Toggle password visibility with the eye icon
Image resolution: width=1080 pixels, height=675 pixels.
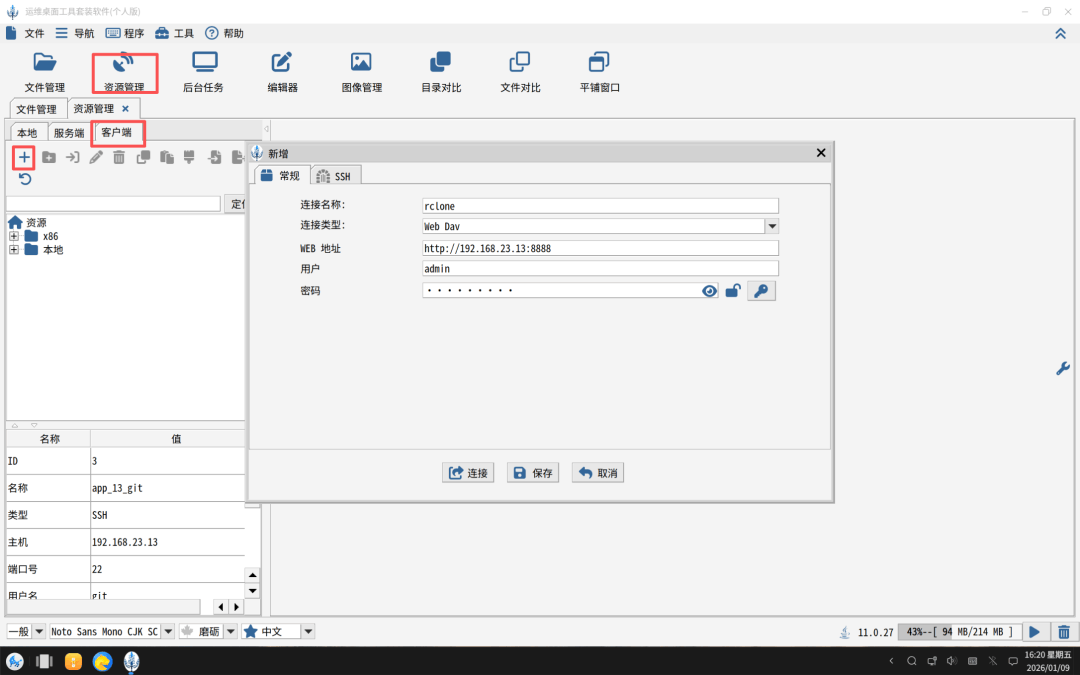[709, 291]
